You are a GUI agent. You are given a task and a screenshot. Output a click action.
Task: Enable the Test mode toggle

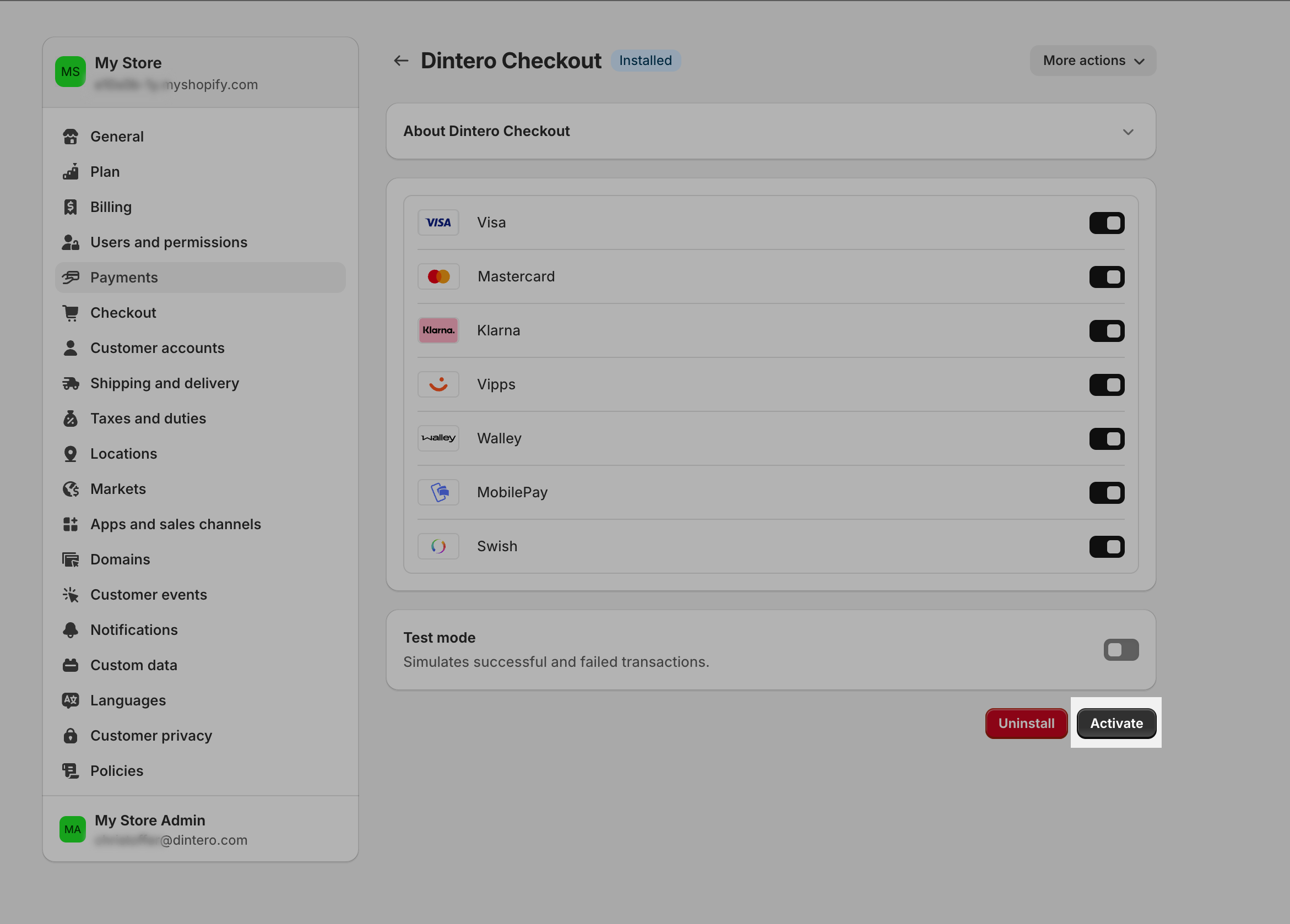click(1121, 650)
